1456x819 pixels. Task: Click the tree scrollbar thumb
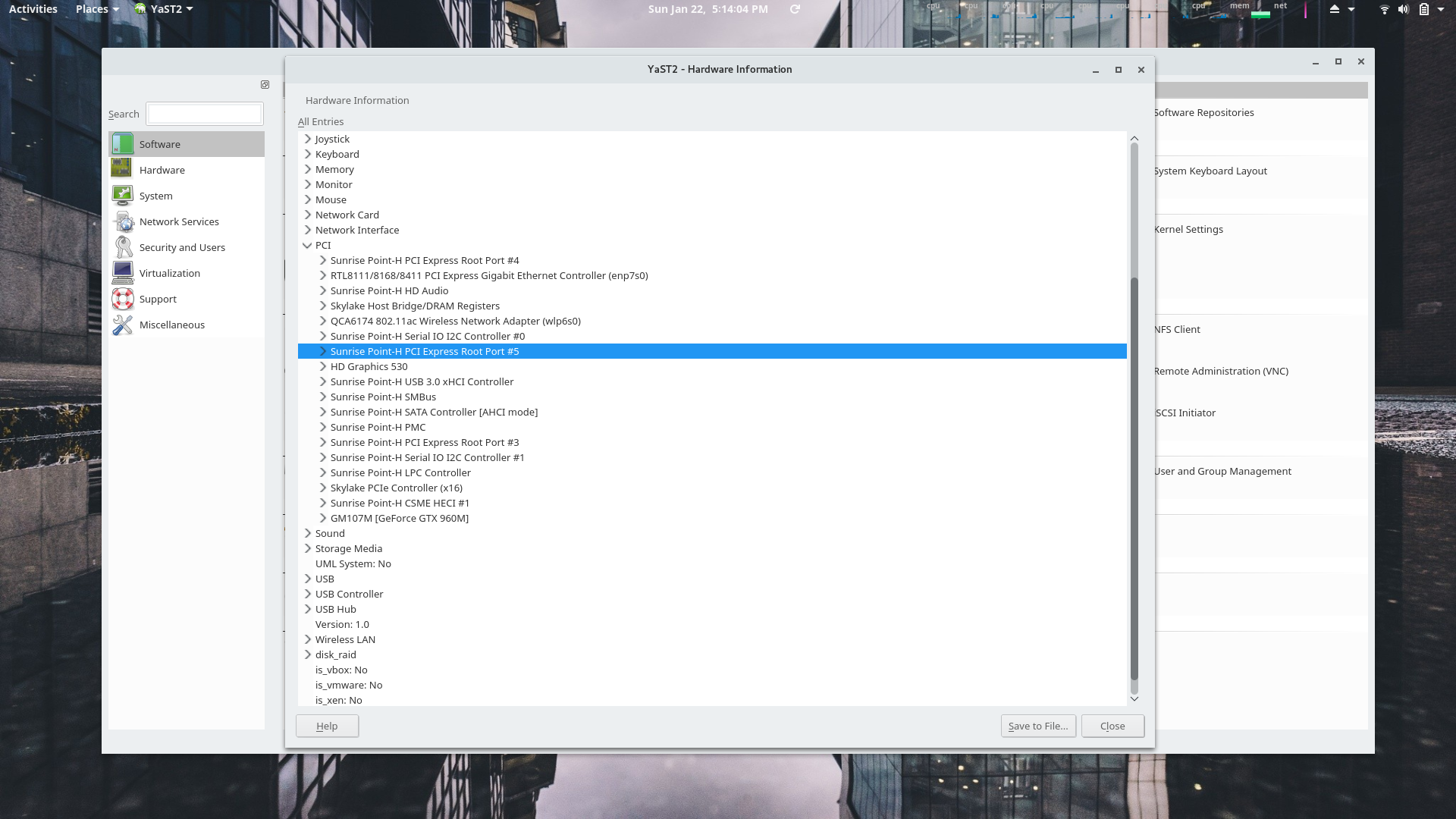coord(1134,478)
